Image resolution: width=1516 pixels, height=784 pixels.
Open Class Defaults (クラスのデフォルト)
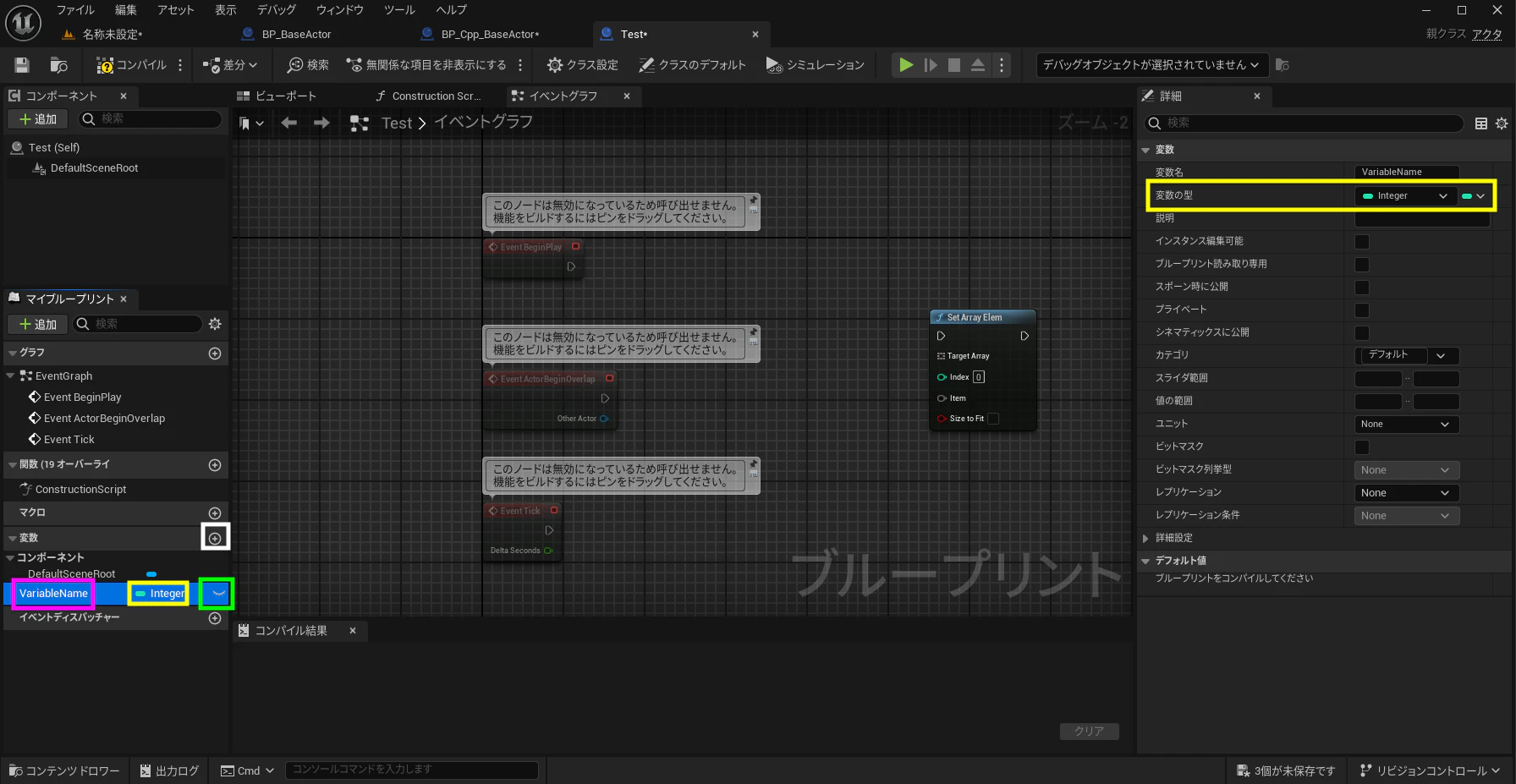(692, 65)
